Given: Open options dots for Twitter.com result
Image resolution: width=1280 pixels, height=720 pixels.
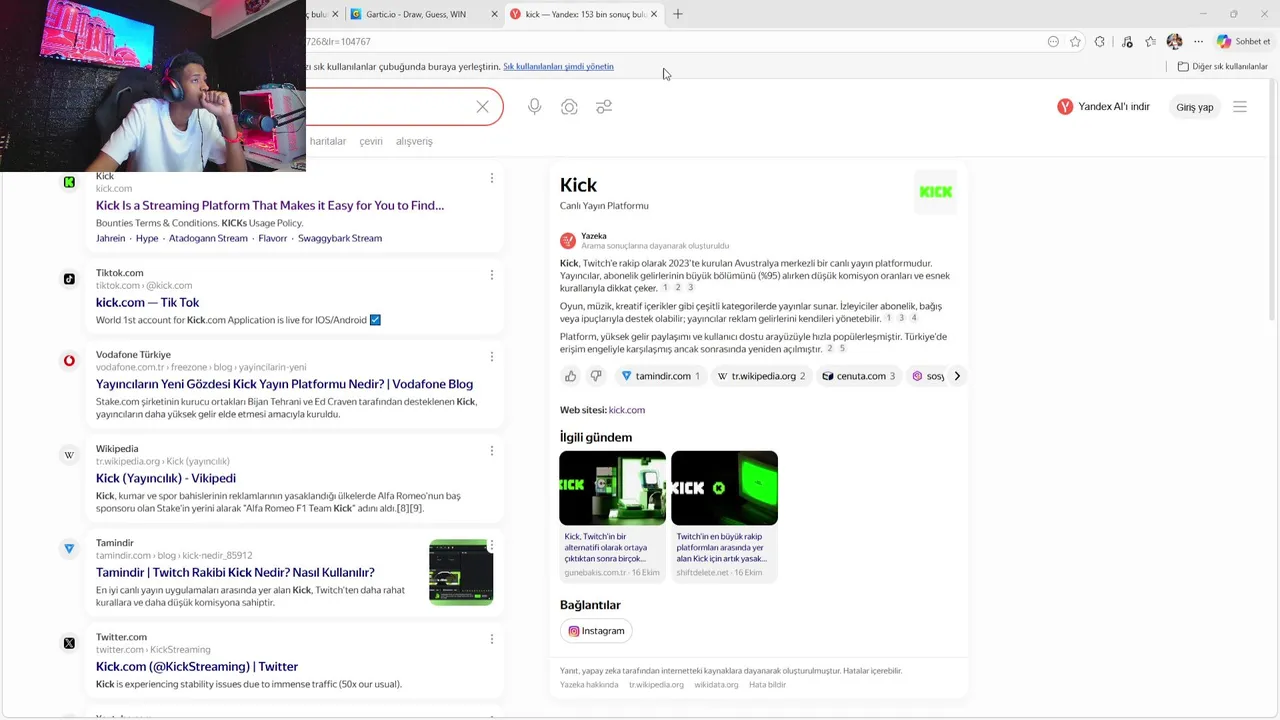Looking at the screenshot, I should pyautogui.click(x=491, y=639).
